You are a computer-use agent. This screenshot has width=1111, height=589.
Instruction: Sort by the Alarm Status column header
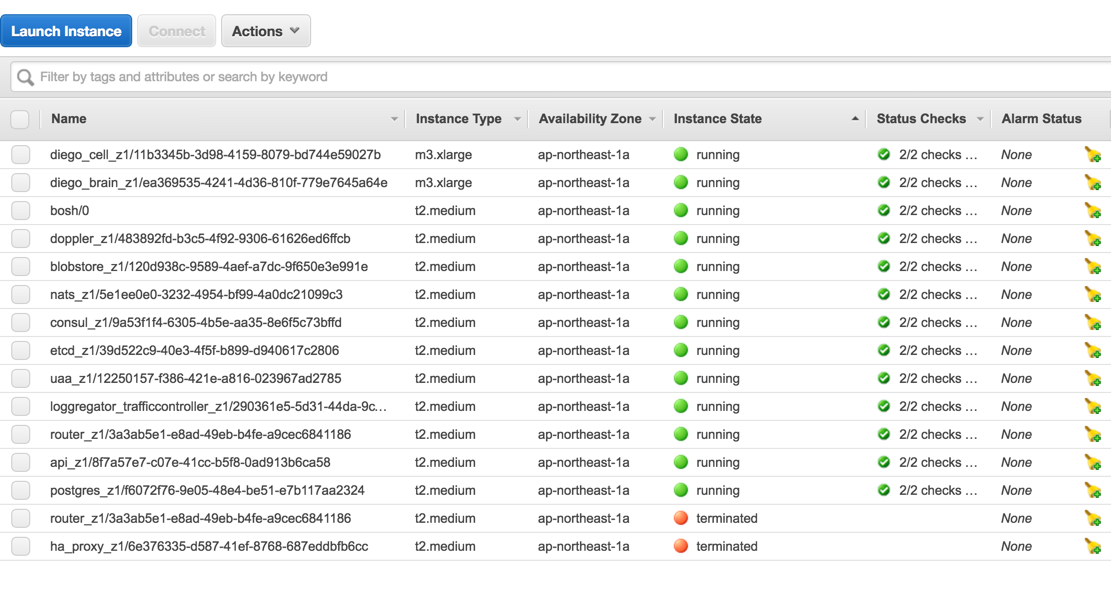click(x=1041, y=119)
